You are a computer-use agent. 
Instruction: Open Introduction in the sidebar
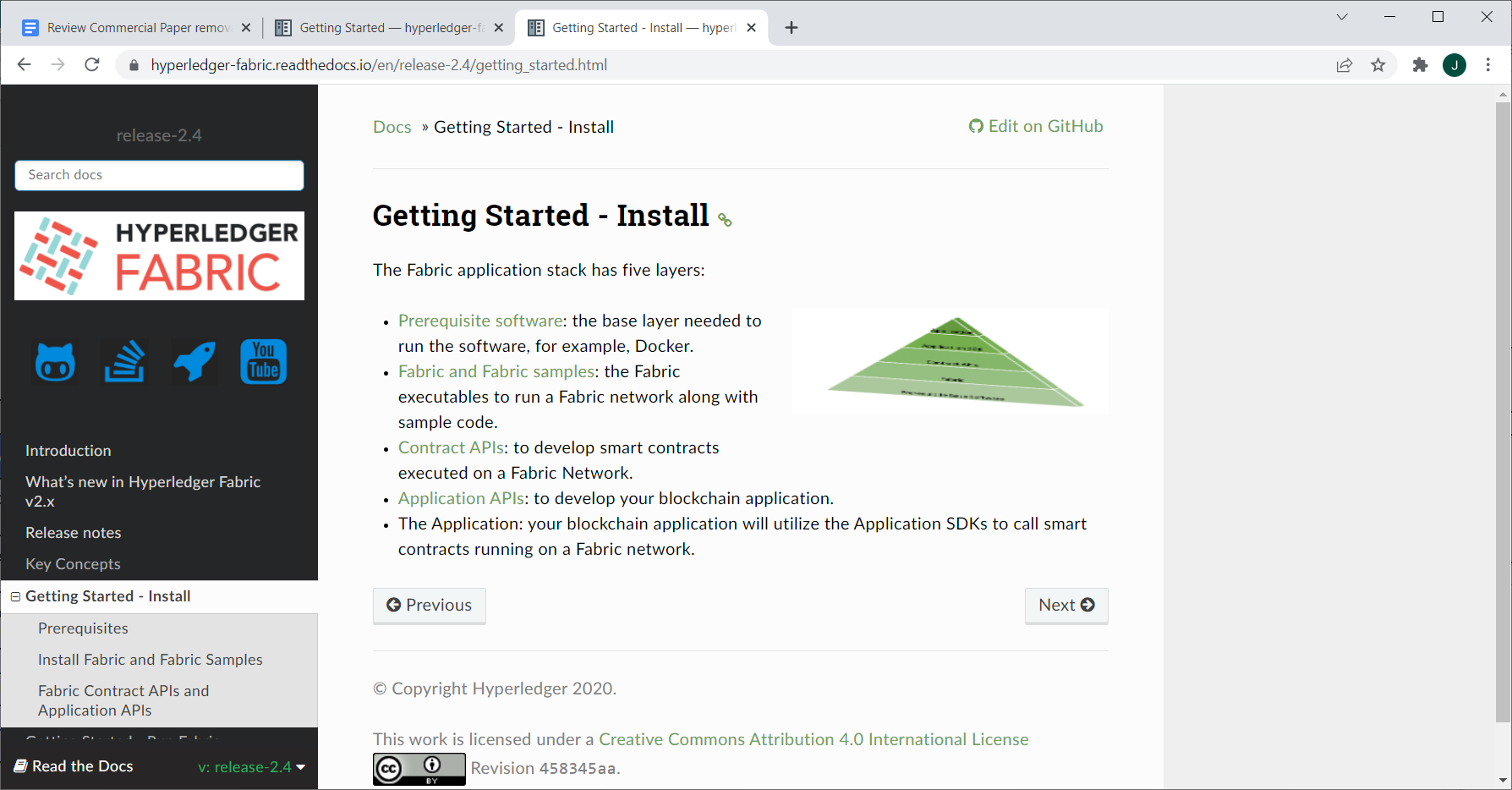pos(68,451)
